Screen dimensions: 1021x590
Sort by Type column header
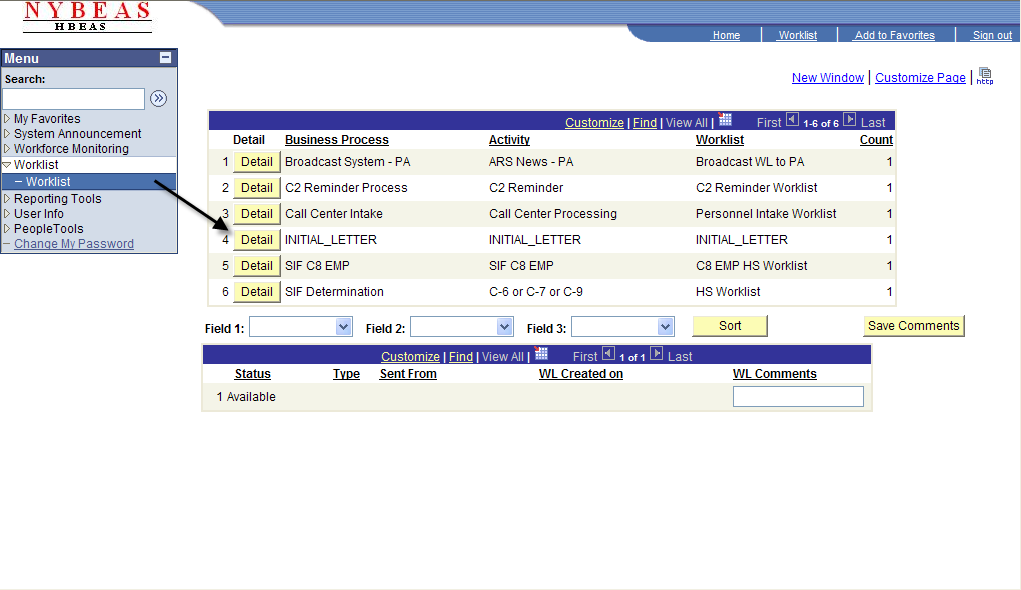(346, 374)
